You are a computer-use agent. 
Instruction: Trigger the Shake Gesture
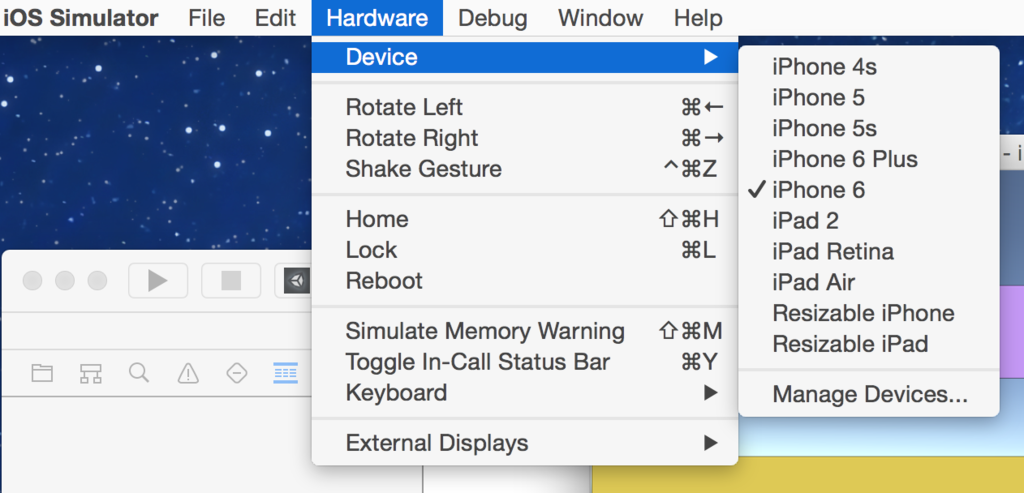coord(524,168)
